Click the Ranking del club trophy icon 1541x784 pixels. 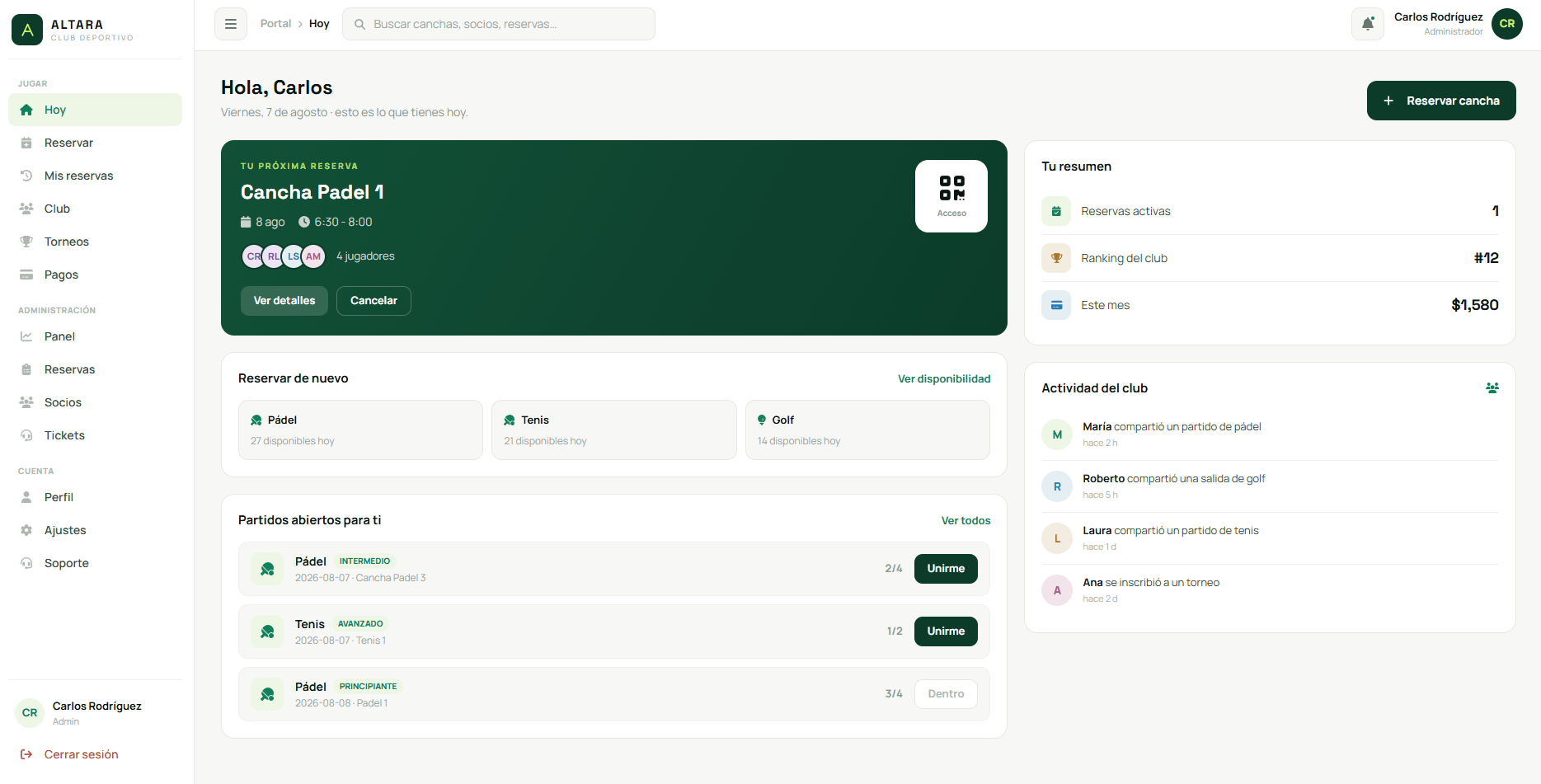1056,258
